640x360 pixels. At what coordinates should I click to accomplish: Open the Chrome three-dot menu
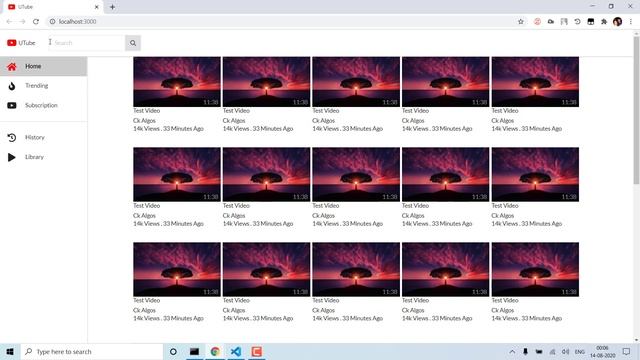(631, 22)
